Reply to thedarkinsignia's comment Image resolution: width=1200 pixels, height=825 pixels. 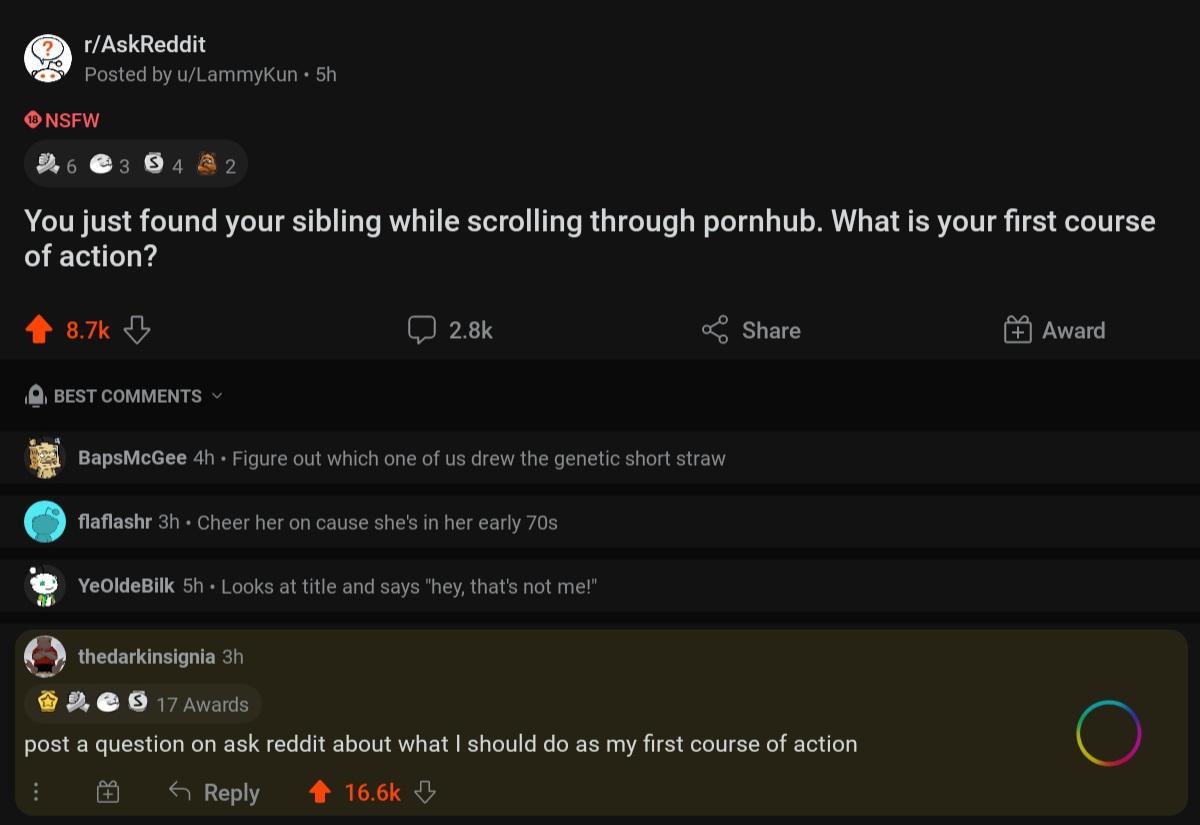213,791
